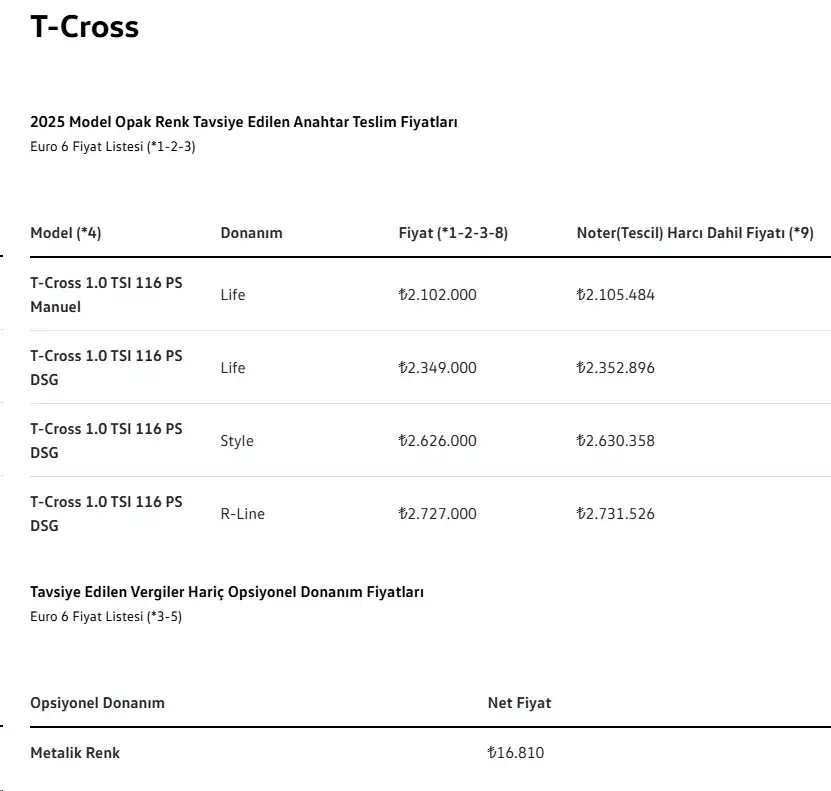The width and height of the screenshot is (831, 791).
Task: Click the ₺16.810 metallic color price
Action: tap(516, 753)
